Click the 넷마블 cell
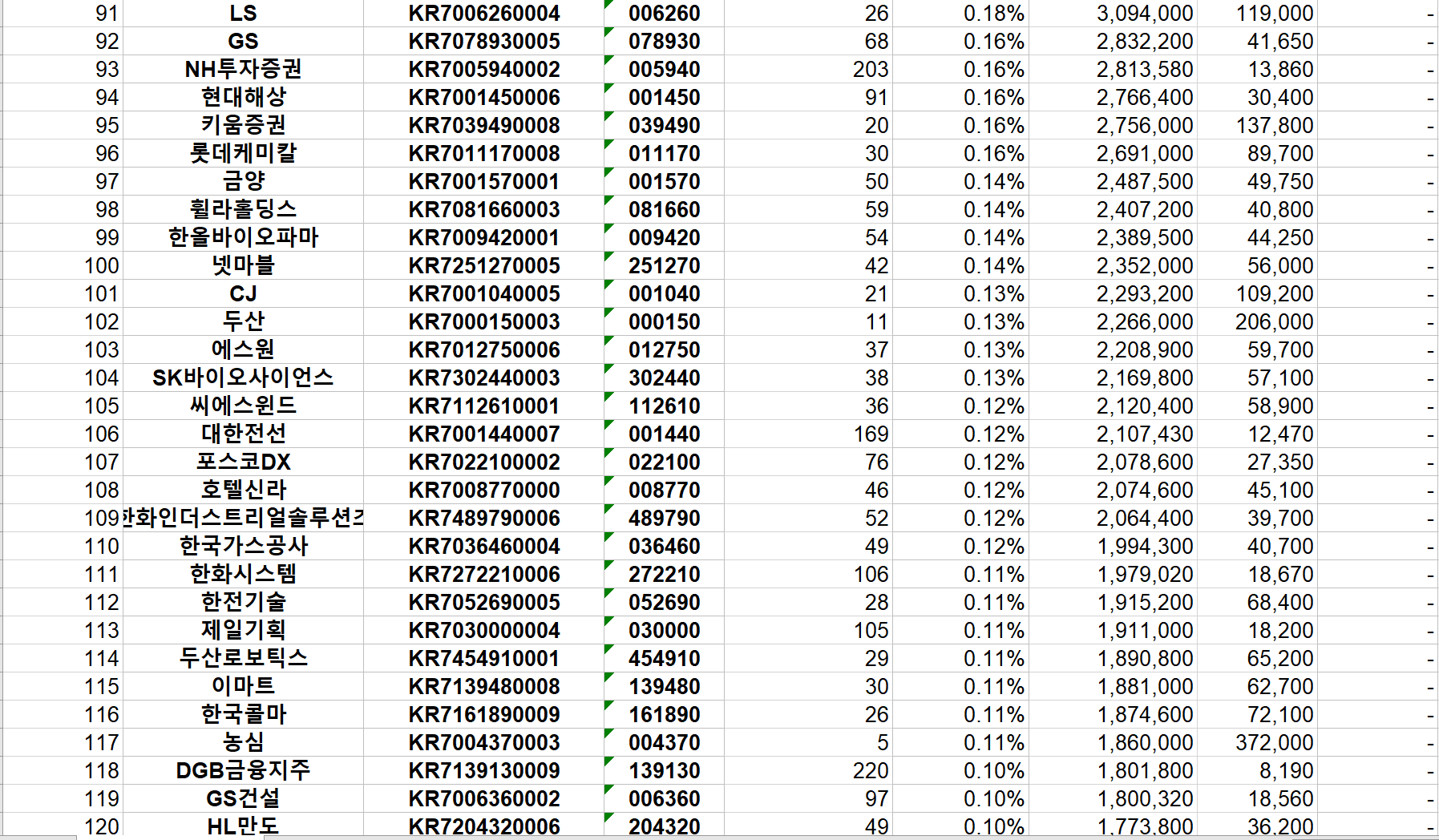The width and height of the screenshot is (1439, 840). tap(243, 266)
